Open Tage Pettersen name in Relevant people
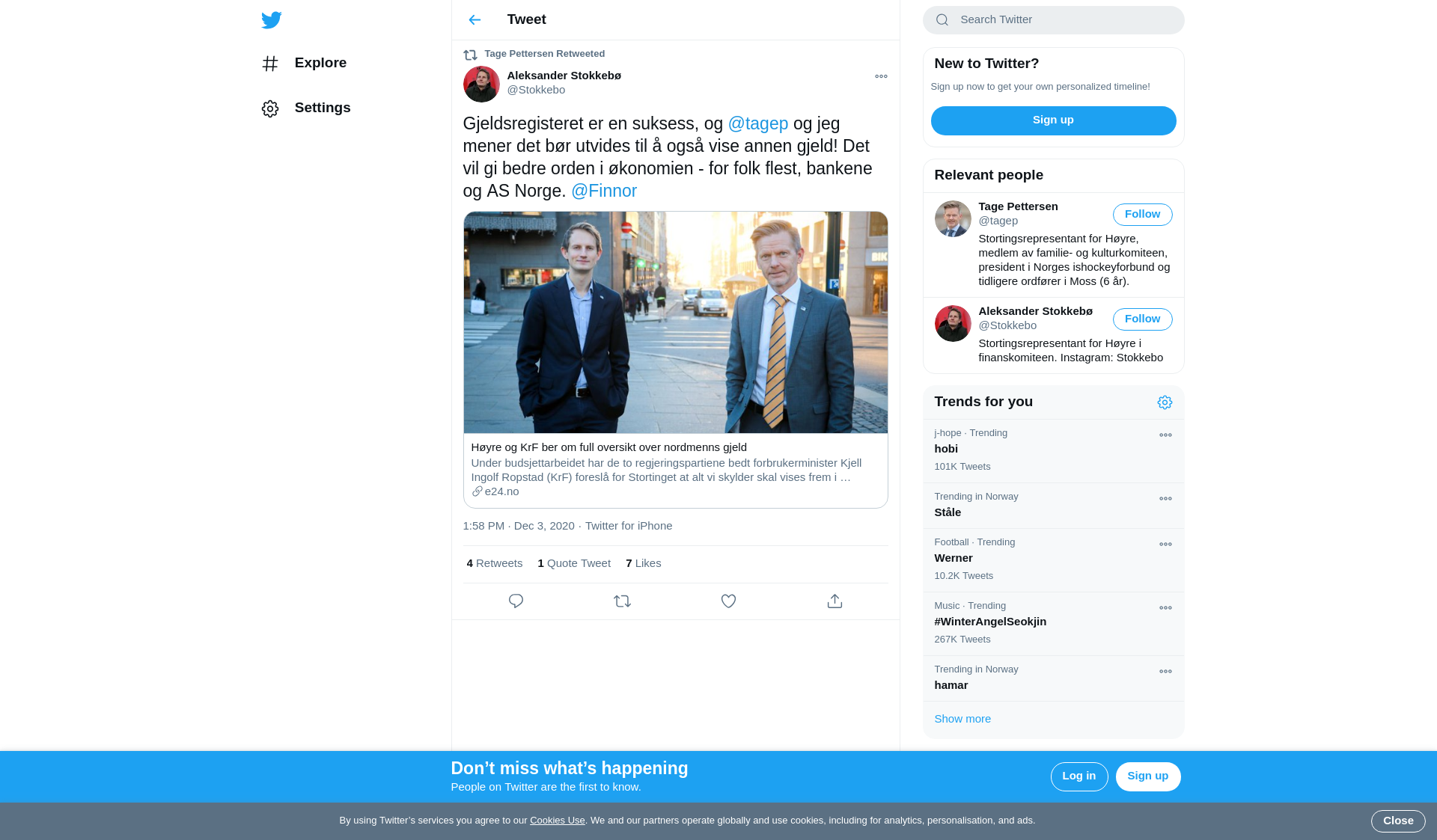The width and height of the screenshot is (1437, 840). 1018,206
